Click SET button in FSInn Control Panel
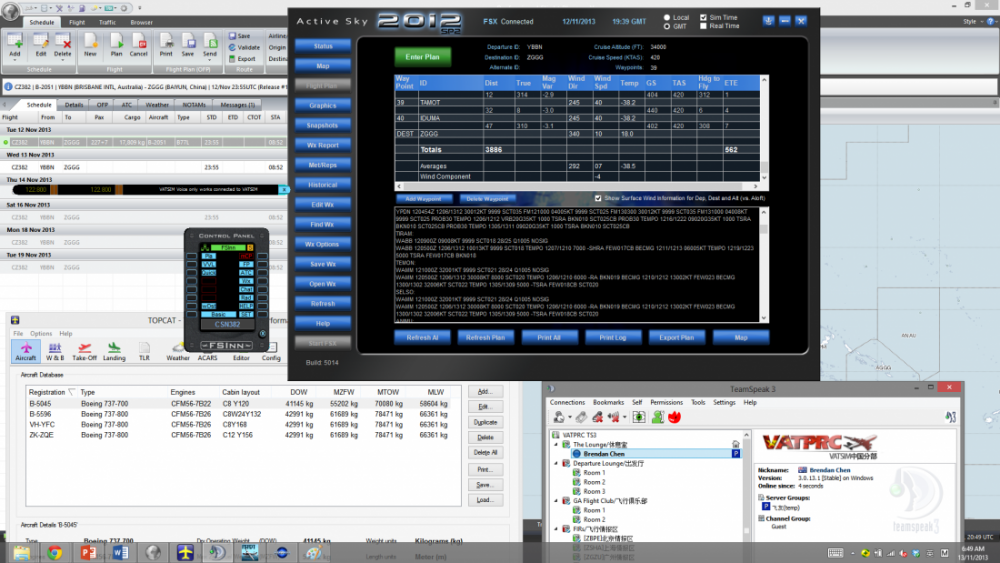This screenshot has width=1000, height=563. (x=246, y=314)
